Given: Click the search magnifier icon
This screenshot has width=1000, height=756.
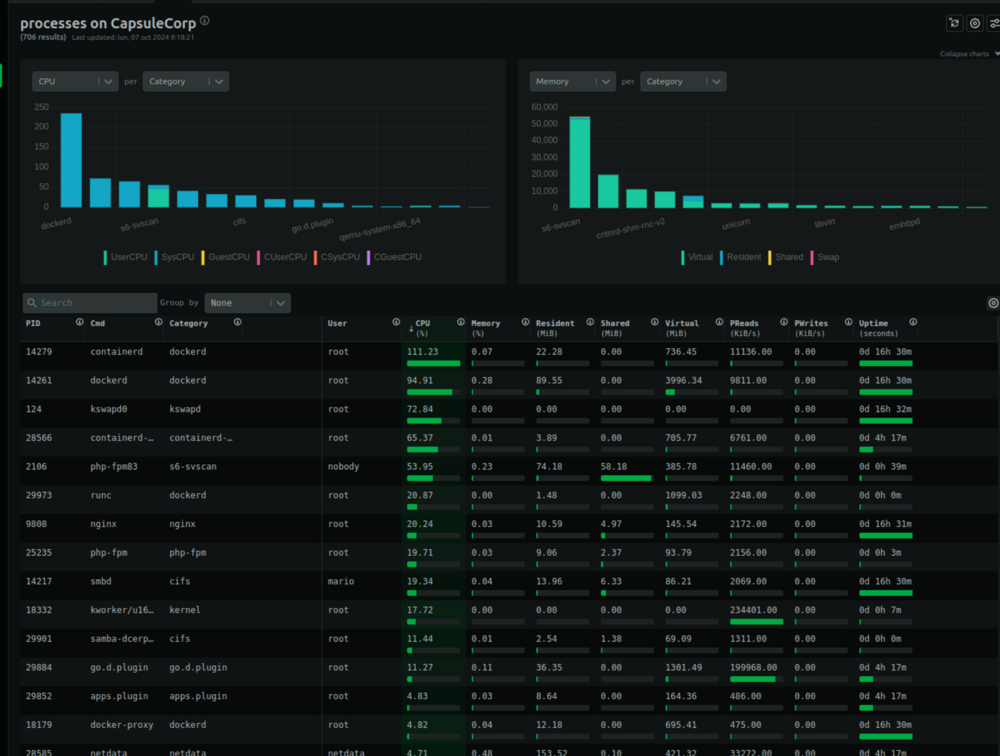Looking at the screenshot, I should [32, 303].
